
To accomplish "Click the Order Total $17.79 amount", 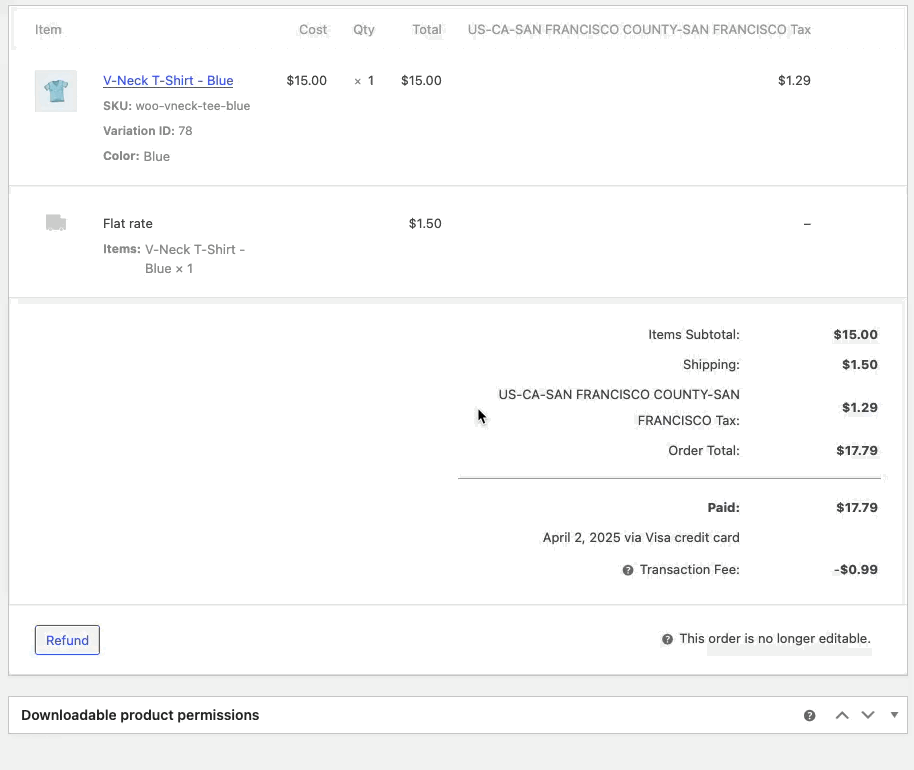I will pyautogui.click(x=857, y=450).
